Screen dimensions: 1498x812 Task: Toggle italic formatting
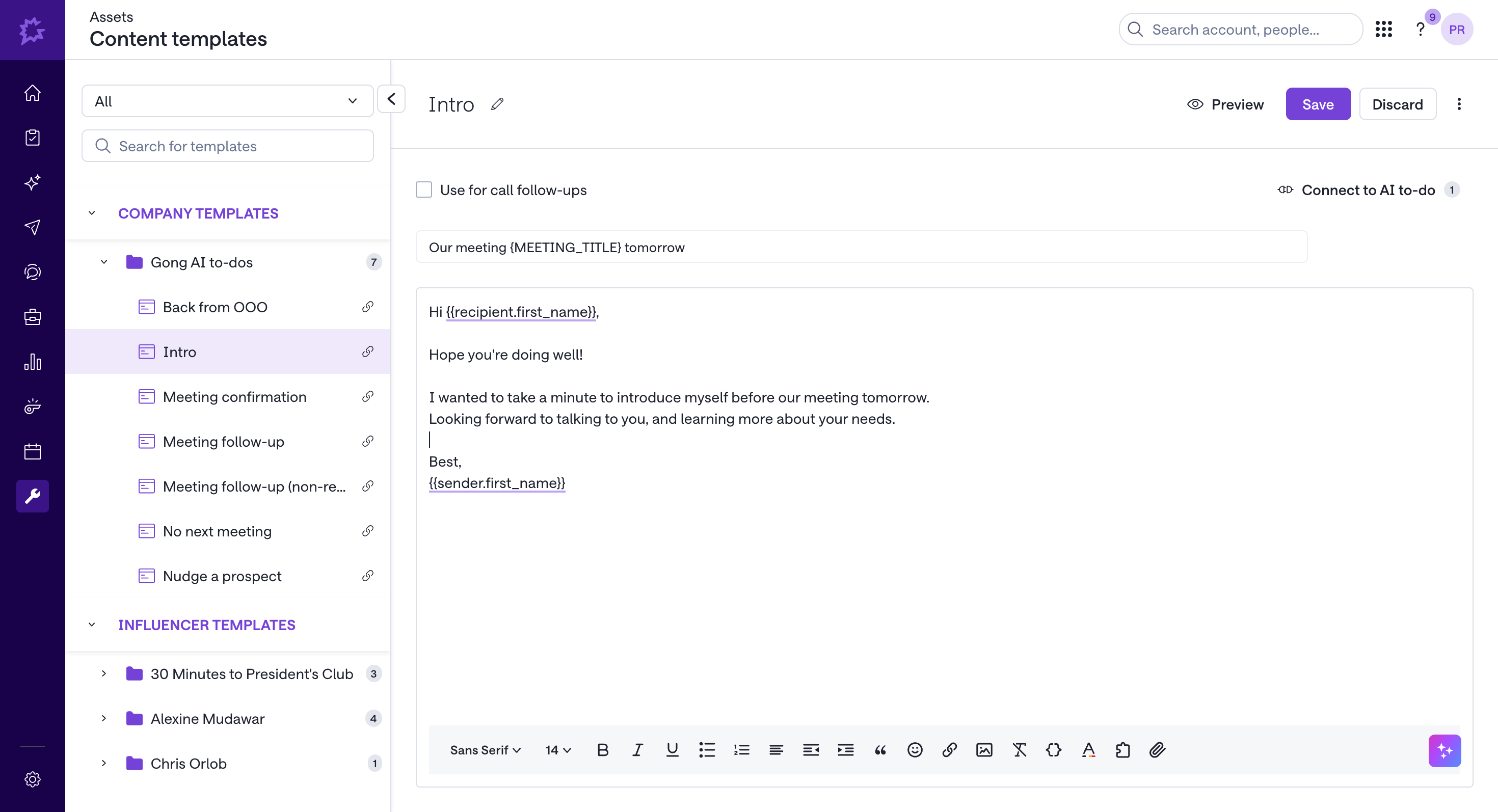(x=637, y=750)
